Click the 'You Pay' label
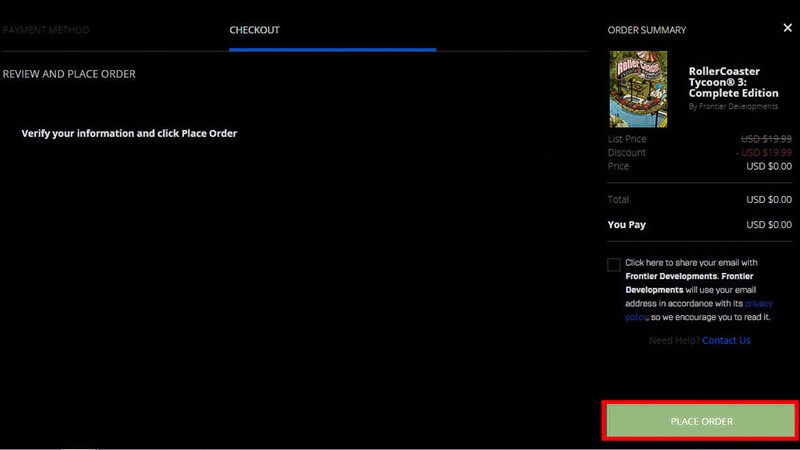 pos(627,224)
